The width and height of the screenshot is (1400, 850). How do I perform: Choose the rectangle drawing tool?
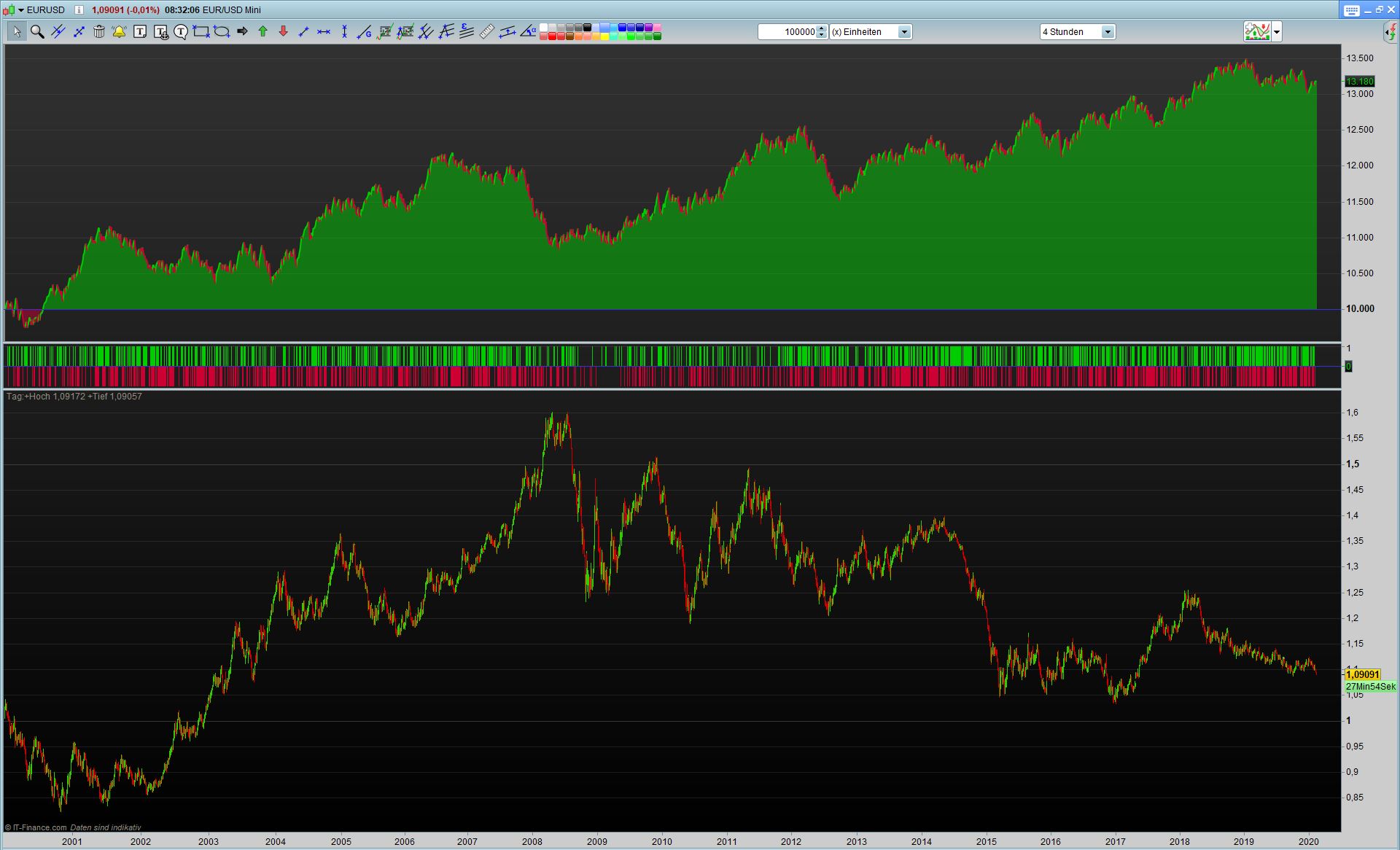(x=201, y=31)
